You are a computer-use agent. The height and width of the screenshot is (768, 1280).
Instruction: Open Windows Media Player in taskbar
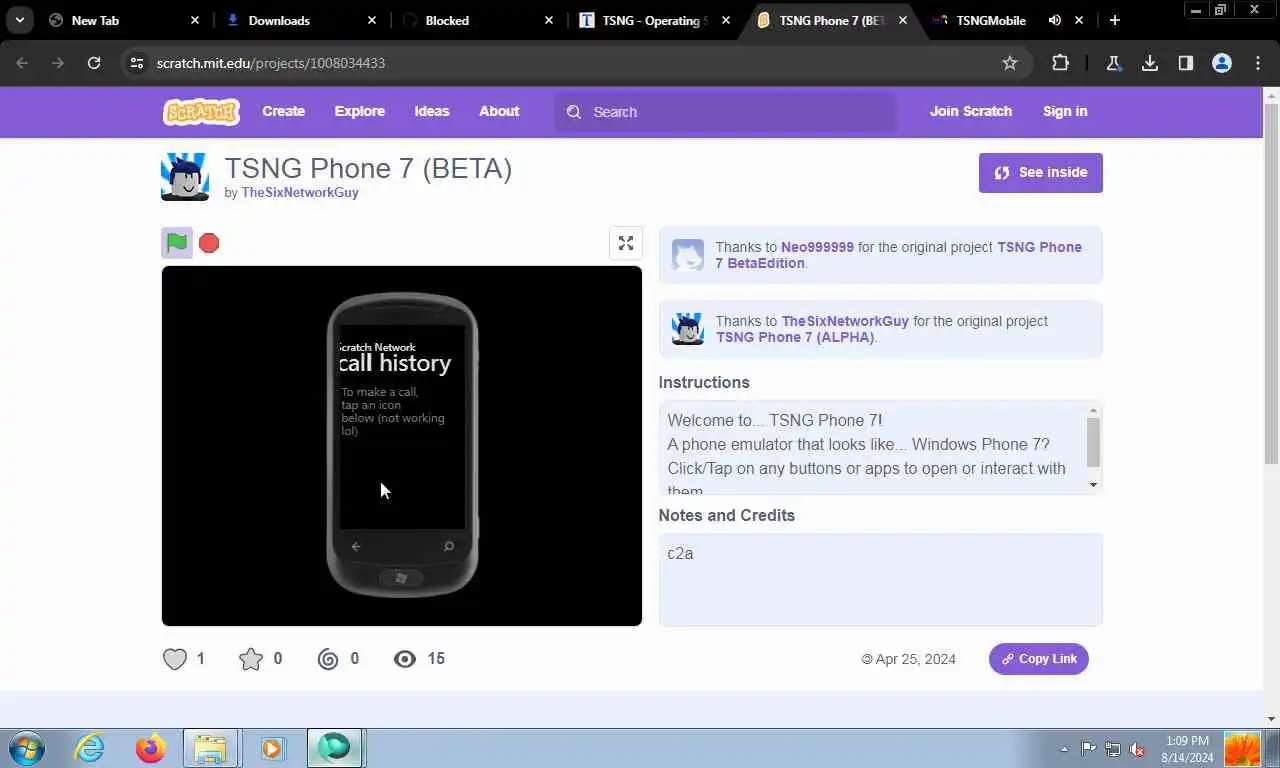click(x=272, y=748)
